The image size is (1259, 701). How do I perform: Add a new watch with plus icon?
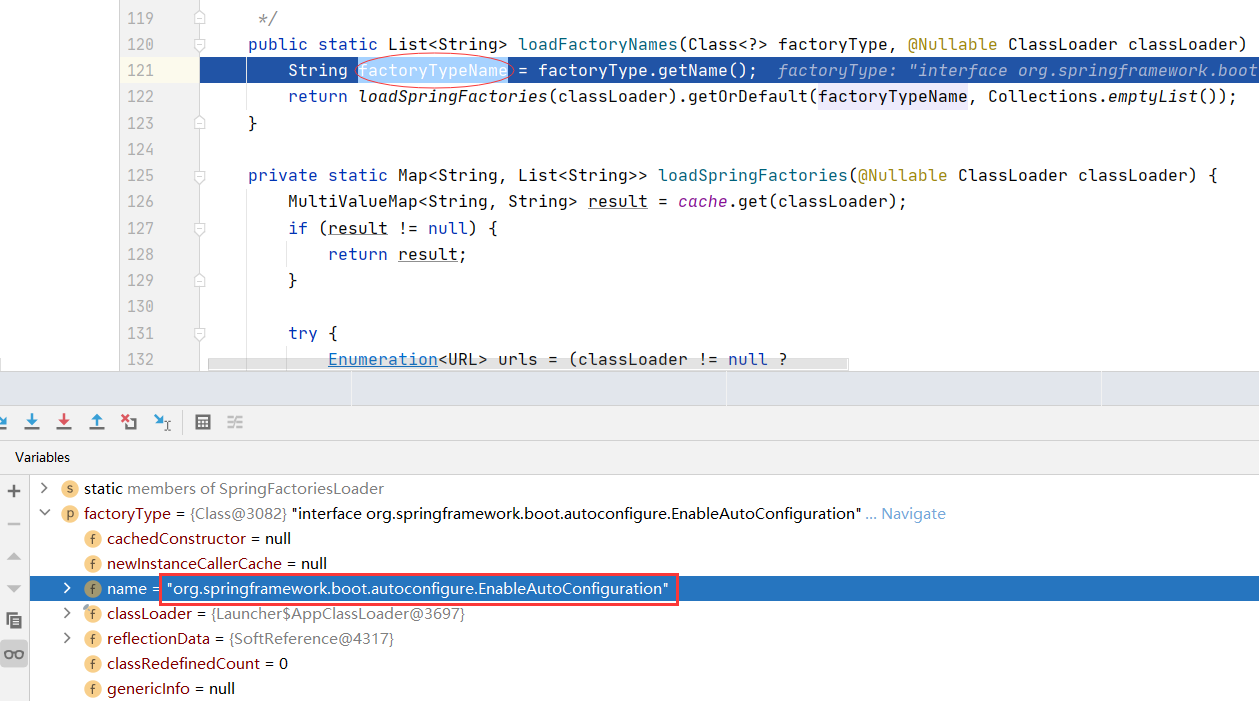pyautogui.click(x=14, y=491)
